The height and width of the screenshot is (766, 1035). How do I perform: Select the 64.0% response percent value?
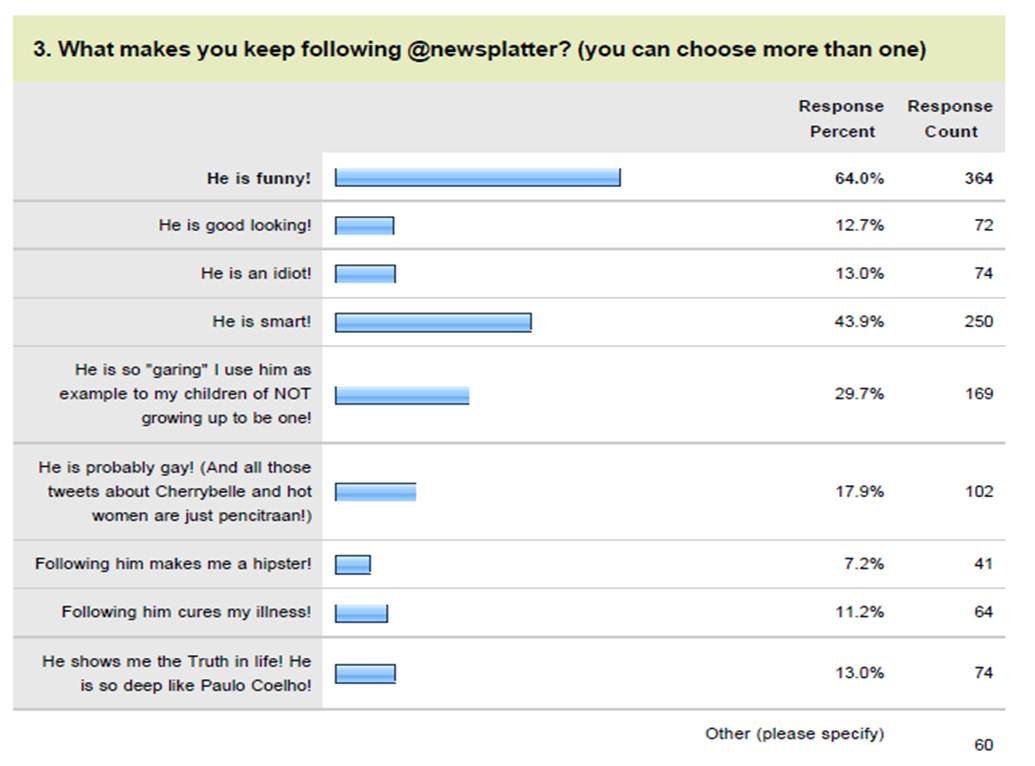859,178
